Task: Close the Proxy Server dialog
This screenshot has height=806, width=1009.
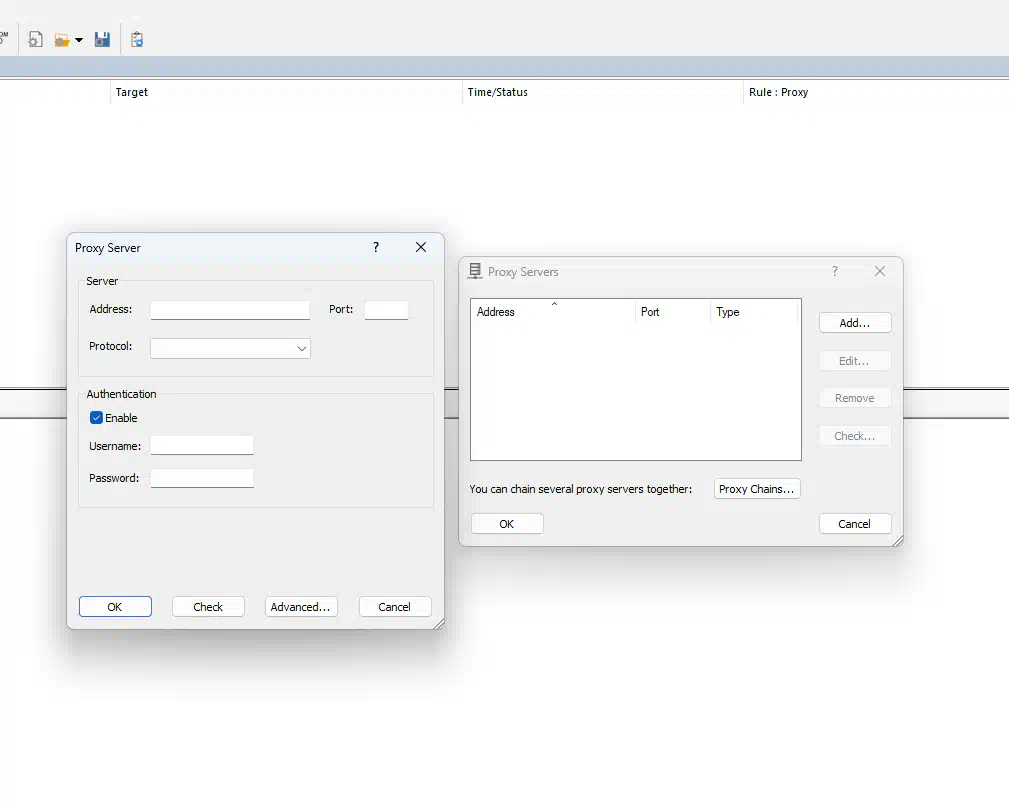Action: 421,247
